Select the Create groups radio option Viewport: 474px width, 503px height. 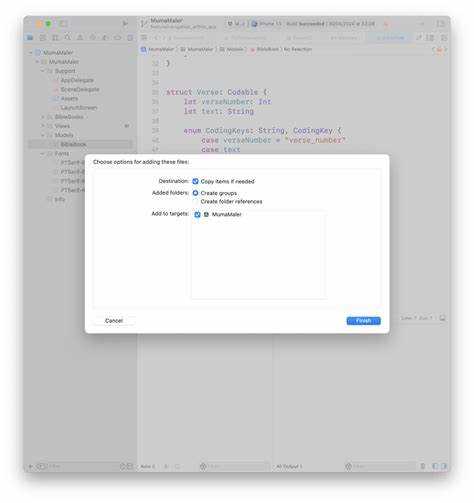196,193
